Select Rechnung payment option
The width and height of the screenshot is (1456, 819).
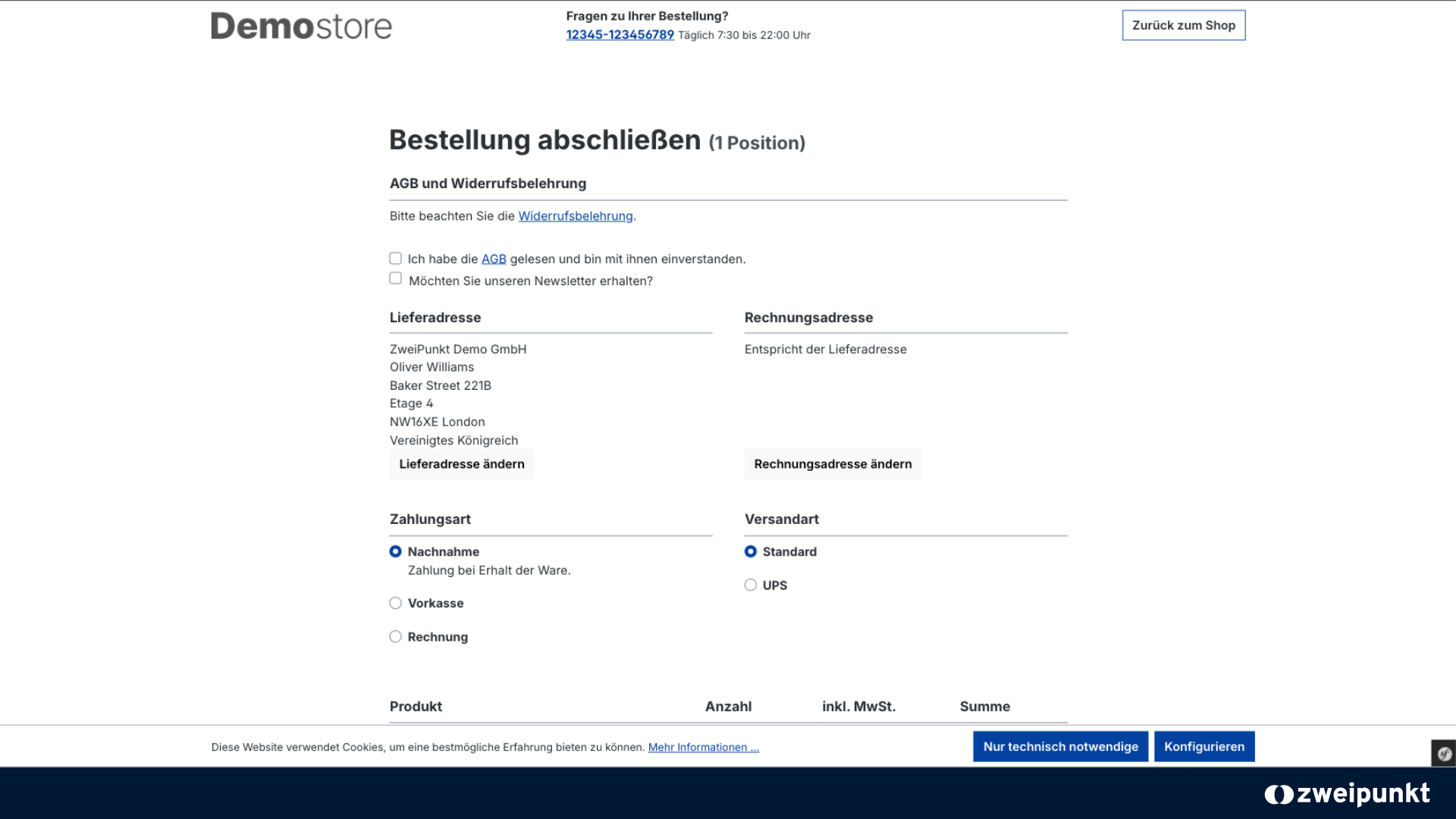[395, 636]
